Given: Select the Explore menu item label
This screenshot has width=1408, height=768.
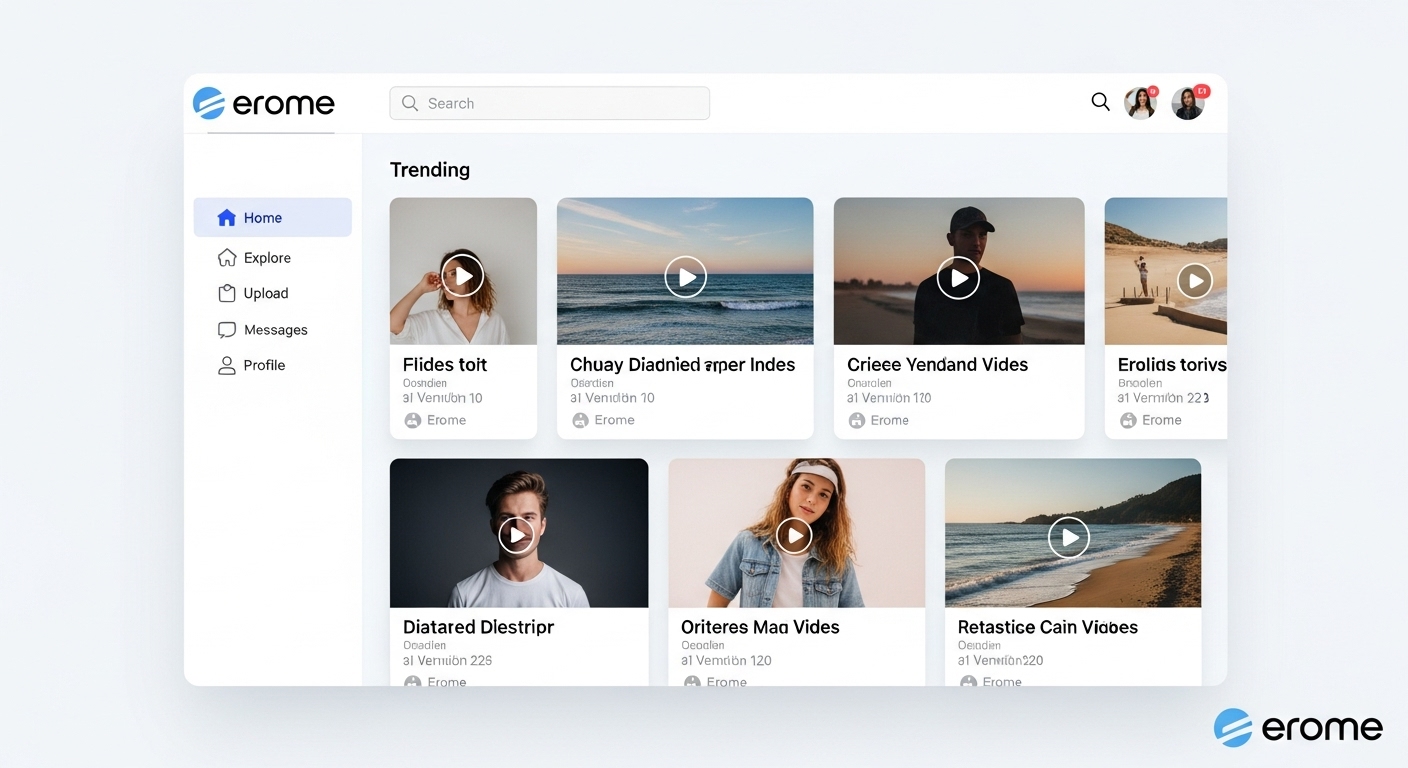Looking at the screenshot, I should tap(267, 258).
